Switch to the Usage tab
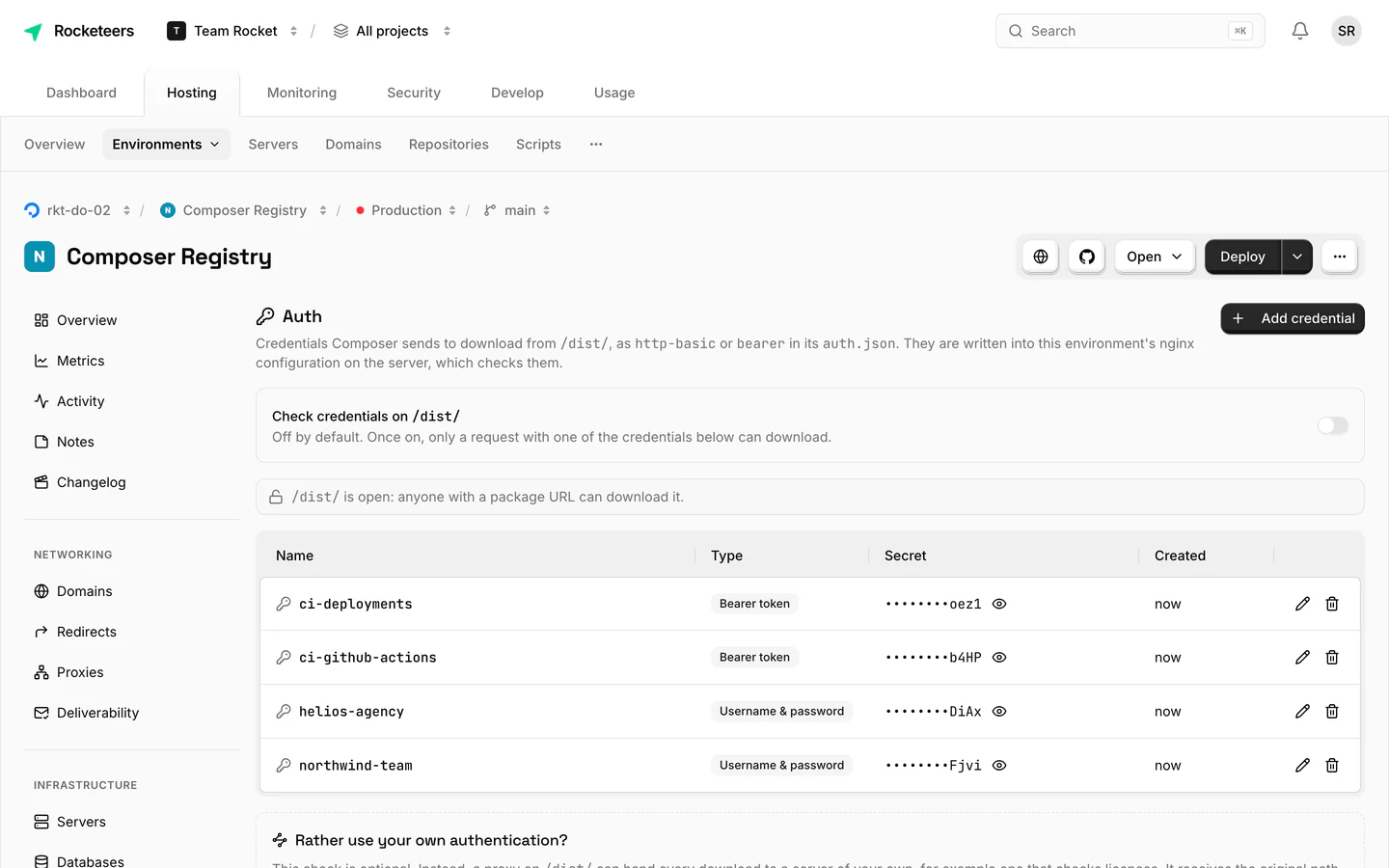This screenshot has height=868, width=1389. [x=614, y=93]
